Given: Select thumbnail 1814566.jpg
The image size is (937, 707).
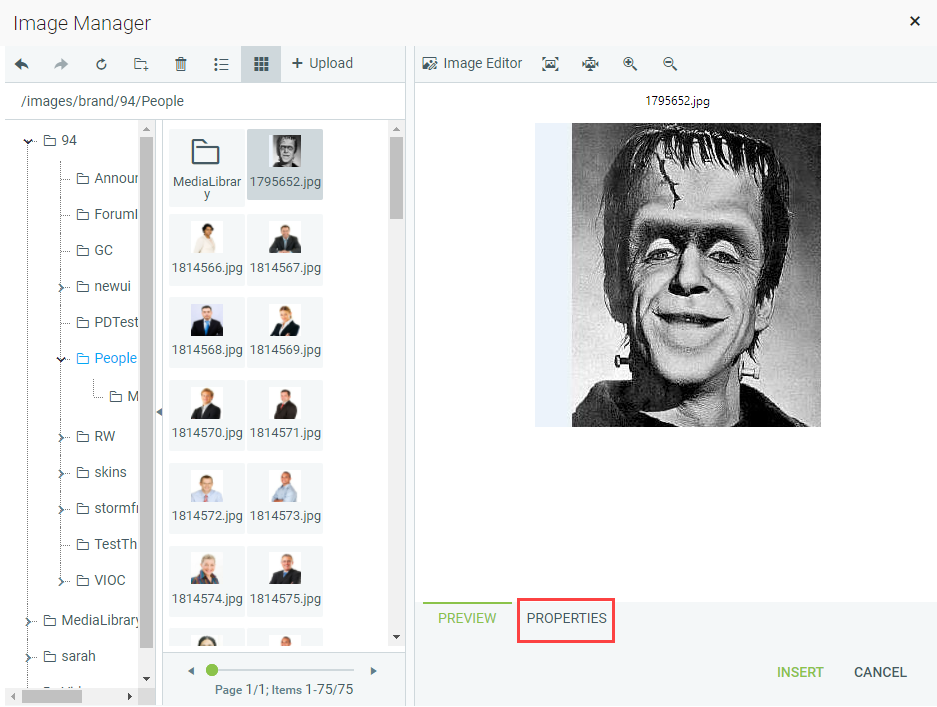Looking at the screenshot, I should (207, 250).
